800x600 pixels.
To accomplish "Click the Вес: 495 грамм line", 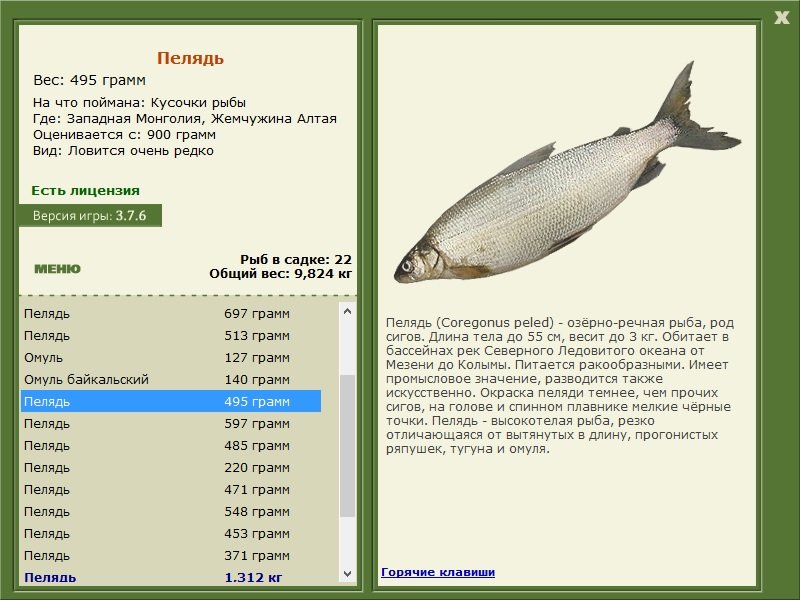I will click(89, 80).
